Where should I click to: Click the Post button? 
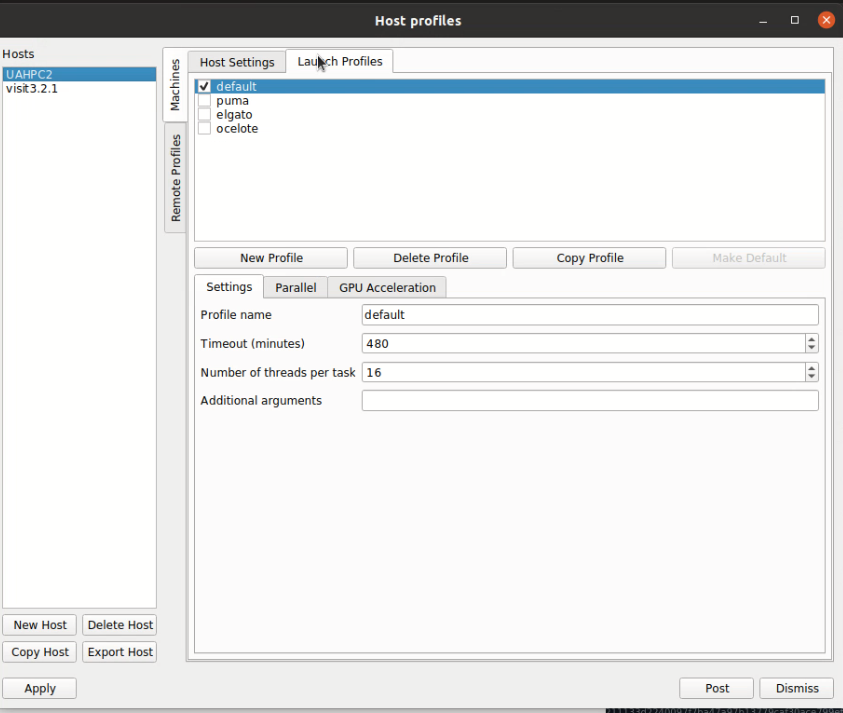click(x=717, y=688)
